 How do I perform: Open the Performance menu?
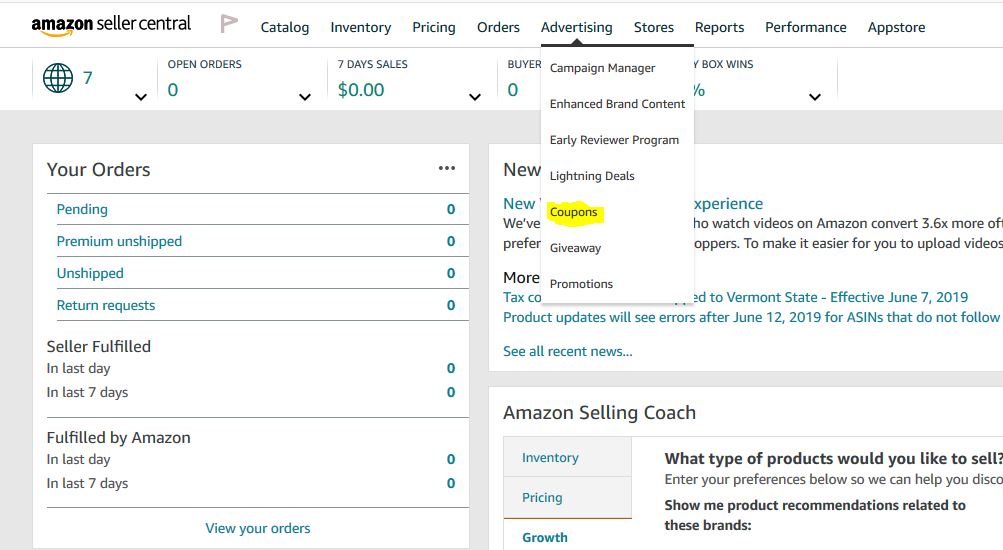(x=806, y=28)
